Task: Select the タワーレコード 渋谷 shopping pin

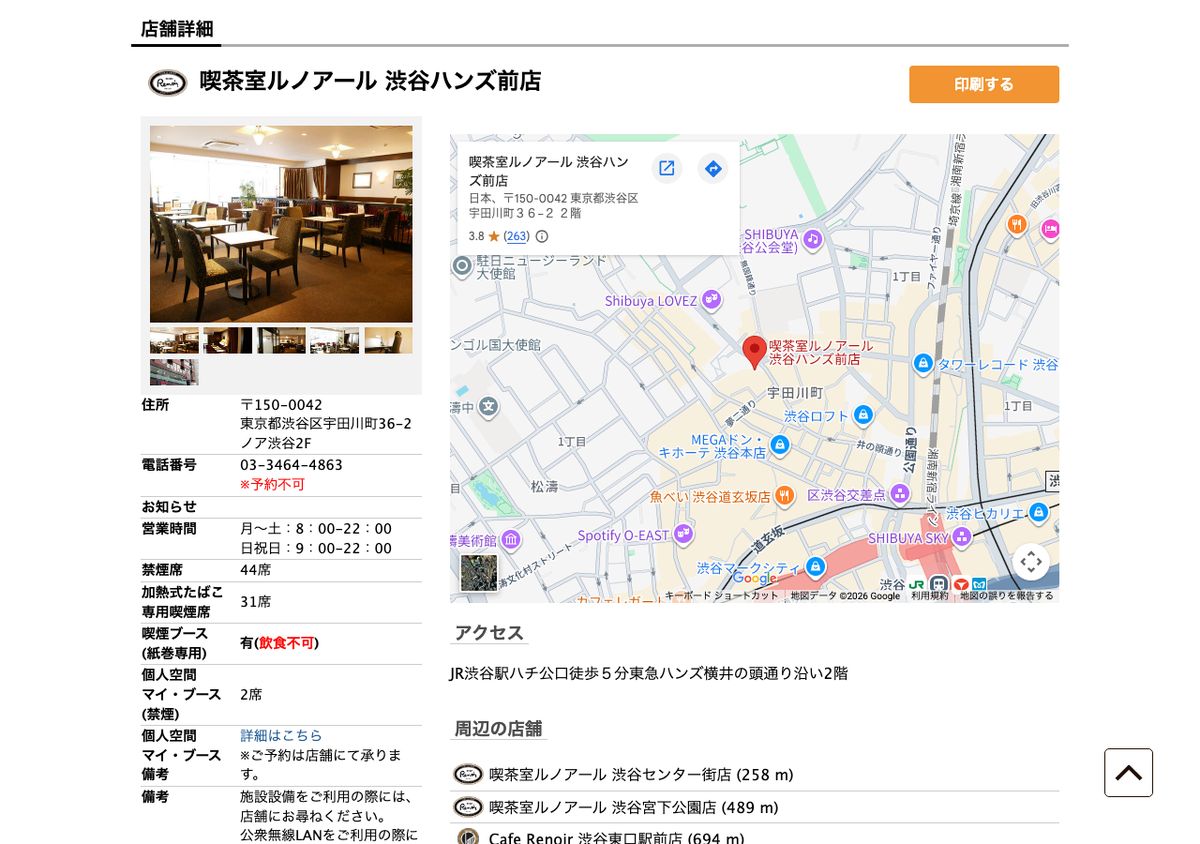Action: (x=924, y=363)
